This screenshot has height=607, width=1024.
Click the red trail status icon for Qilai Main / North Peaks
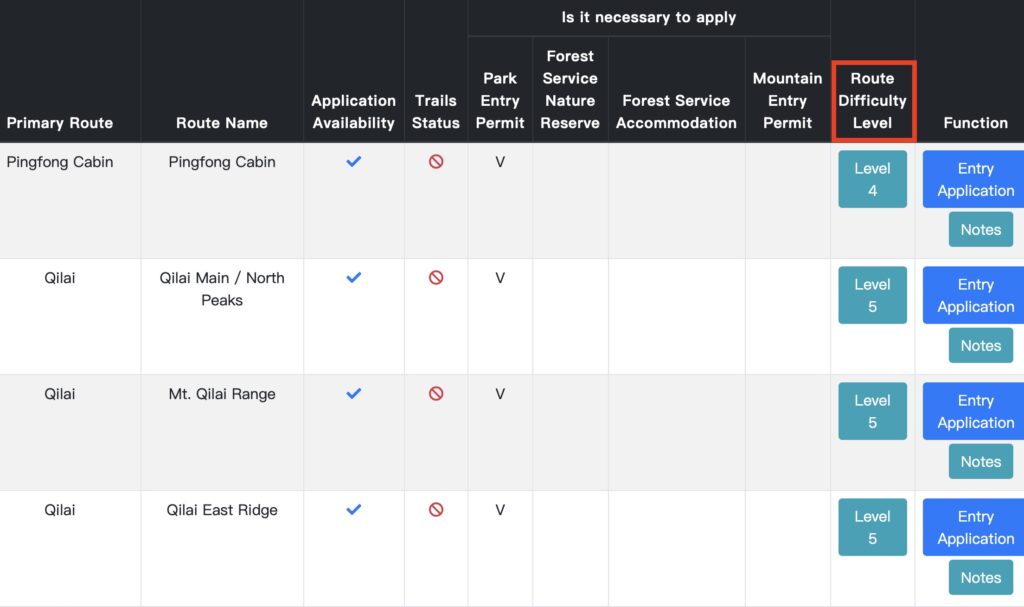point(436,278)
